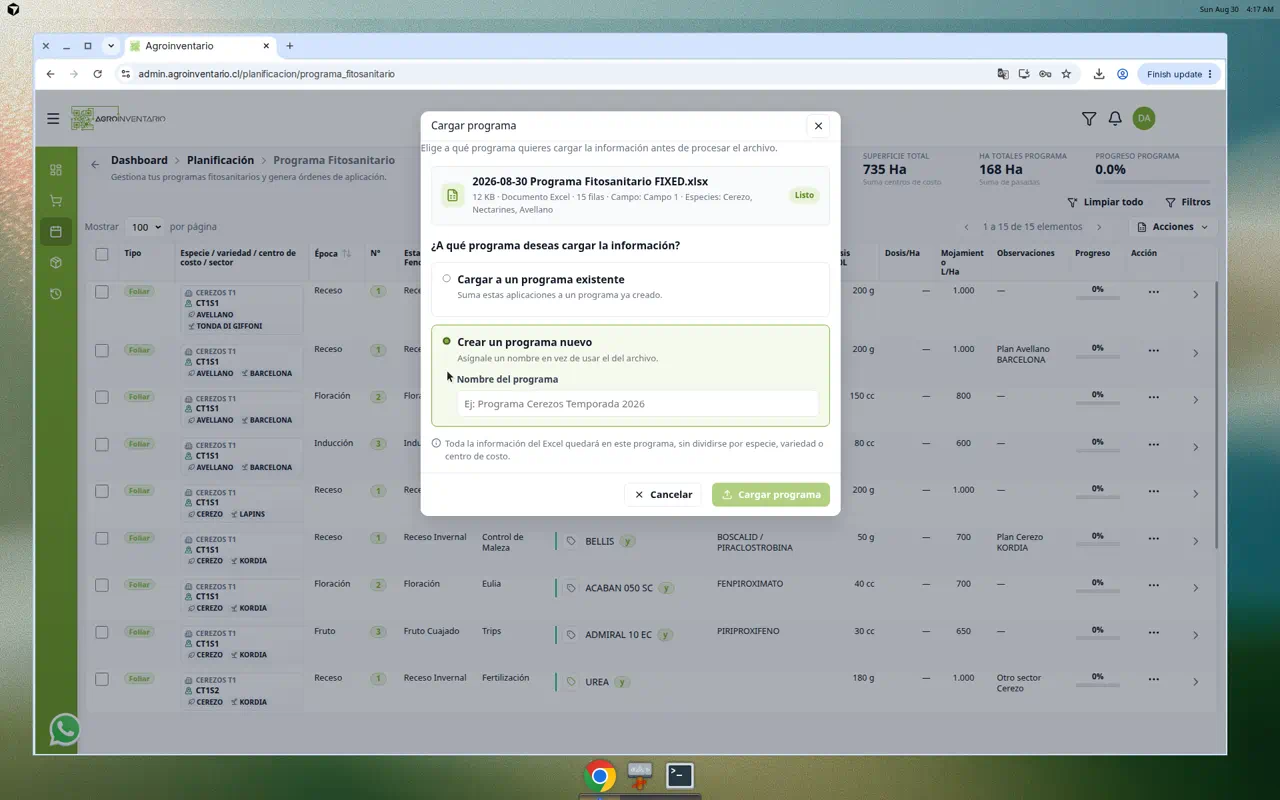Open history clock icon in sidebar

[x=56, y=294]
